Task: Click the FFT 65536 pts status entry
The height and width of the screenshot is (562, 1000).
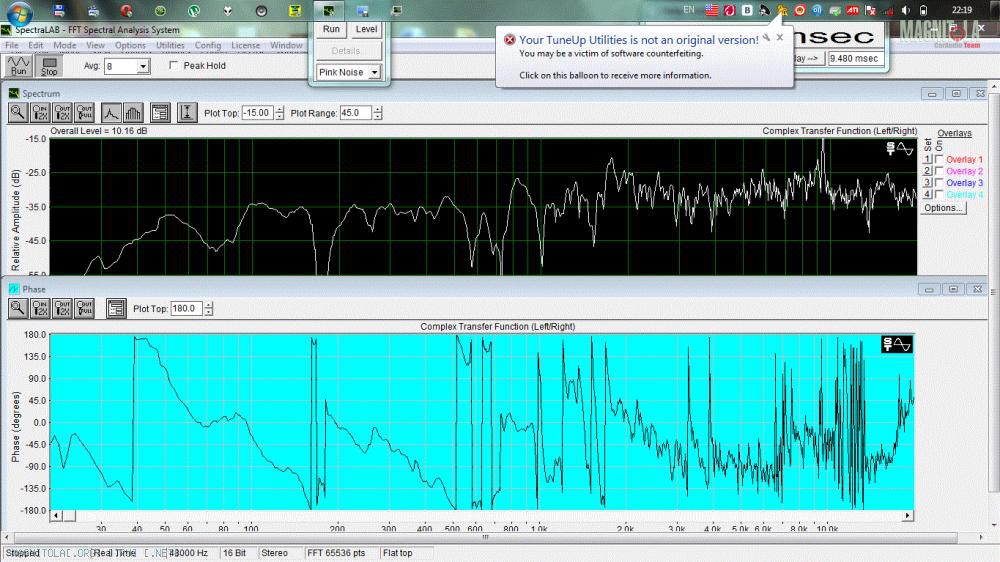Action: pyautogui.click(x=336, y=553)
